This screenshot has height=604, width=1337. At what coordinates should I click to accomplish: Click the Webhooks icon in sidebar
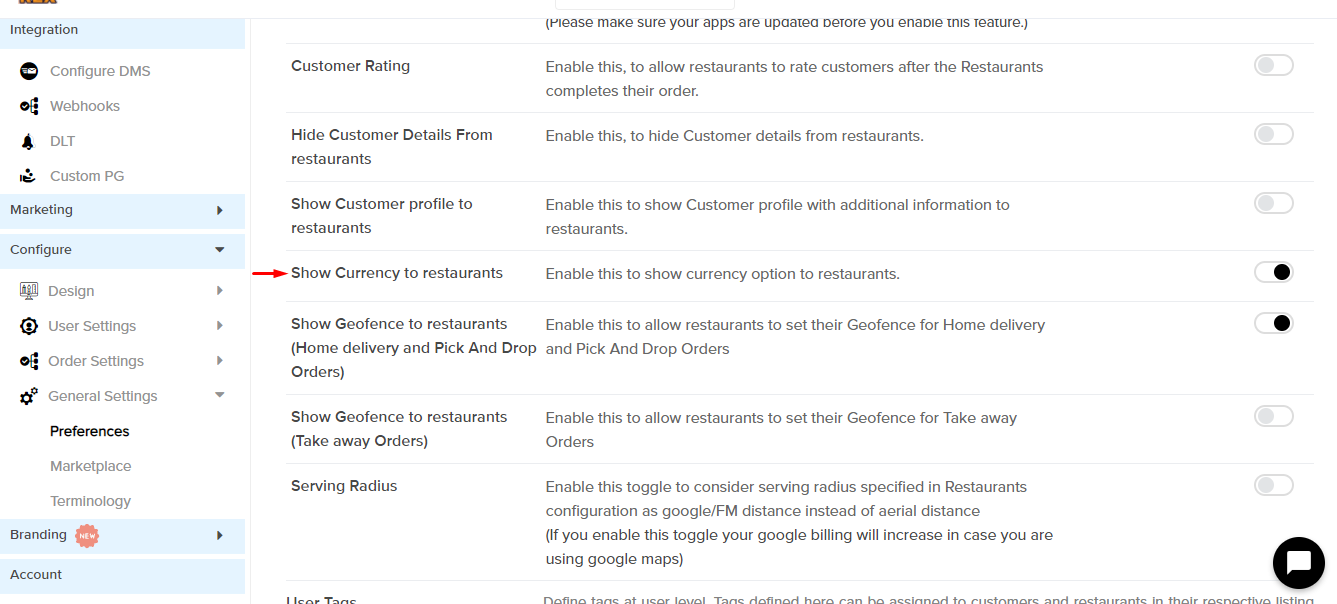point(29,106)
